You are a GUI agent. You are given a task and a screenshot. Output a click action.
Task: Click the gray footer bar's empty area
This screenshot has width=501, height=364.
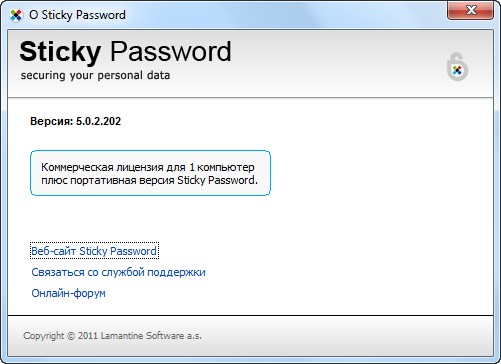pyautogui.click(x=347, y=336)
